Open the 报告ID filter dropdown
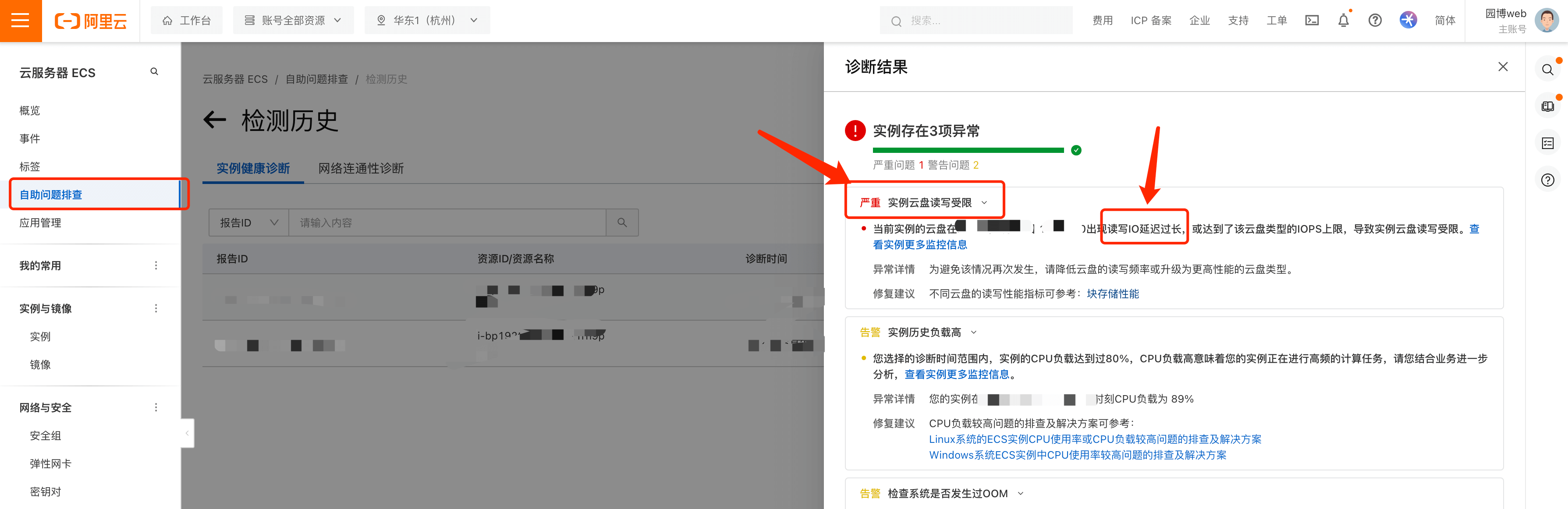 pos(248,223)
